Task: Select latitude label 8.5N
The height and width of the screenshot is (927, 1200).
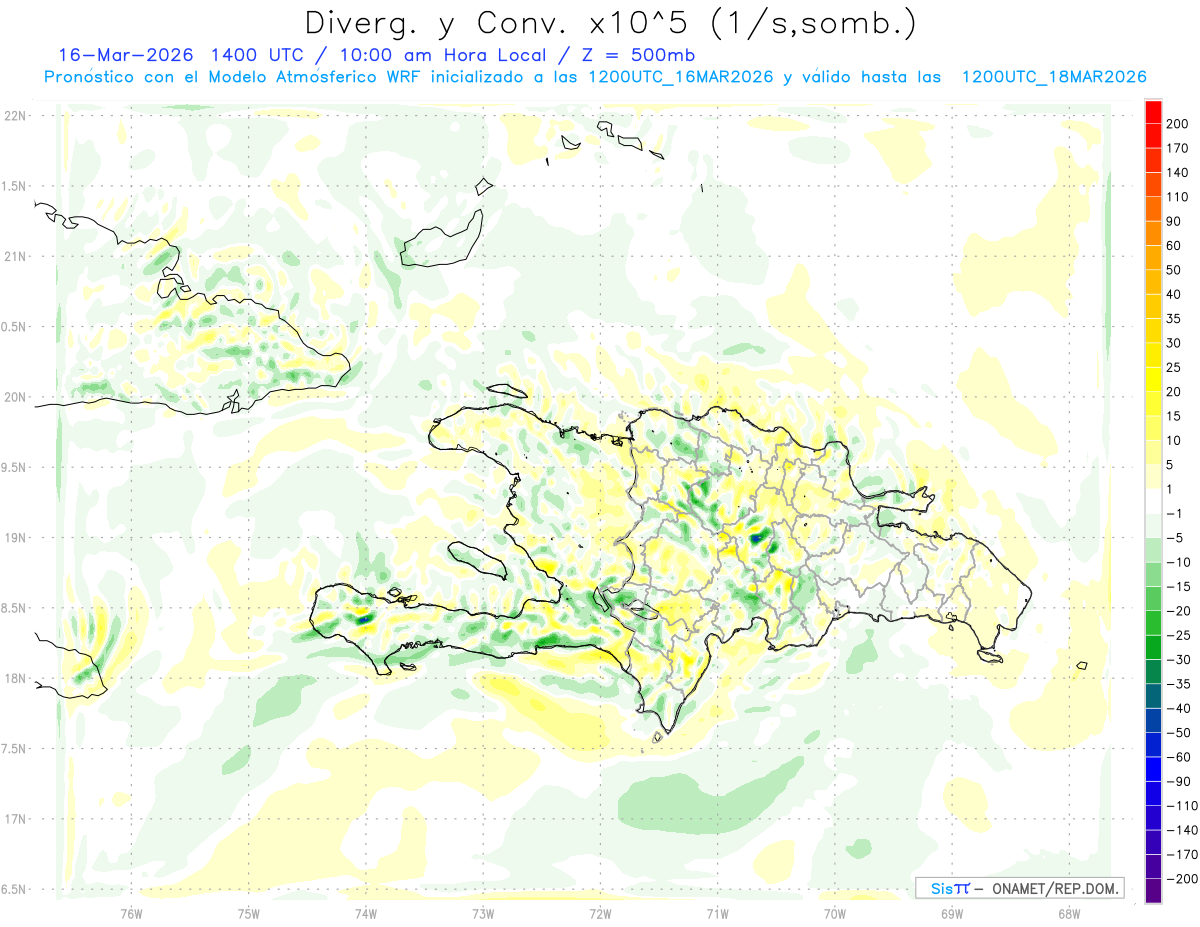Action: 15,608
